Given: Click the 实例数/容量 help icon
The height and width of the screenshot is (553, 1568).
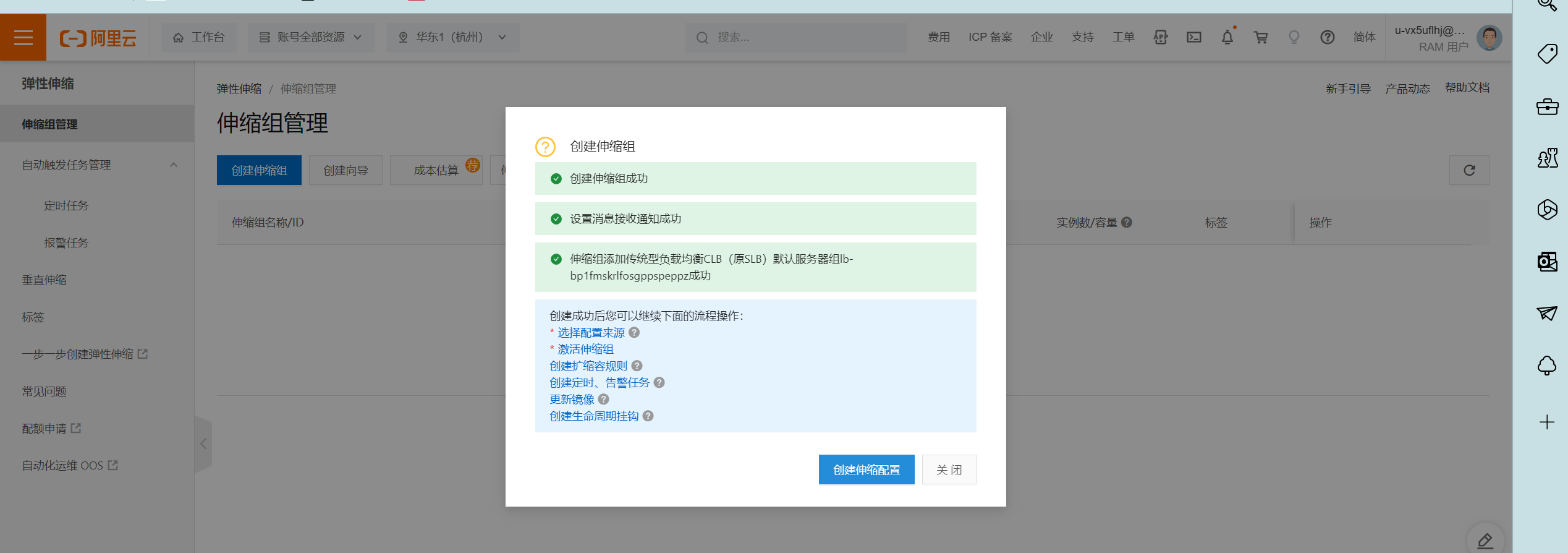Looking at the screenshot, I should pos(1127,222).
